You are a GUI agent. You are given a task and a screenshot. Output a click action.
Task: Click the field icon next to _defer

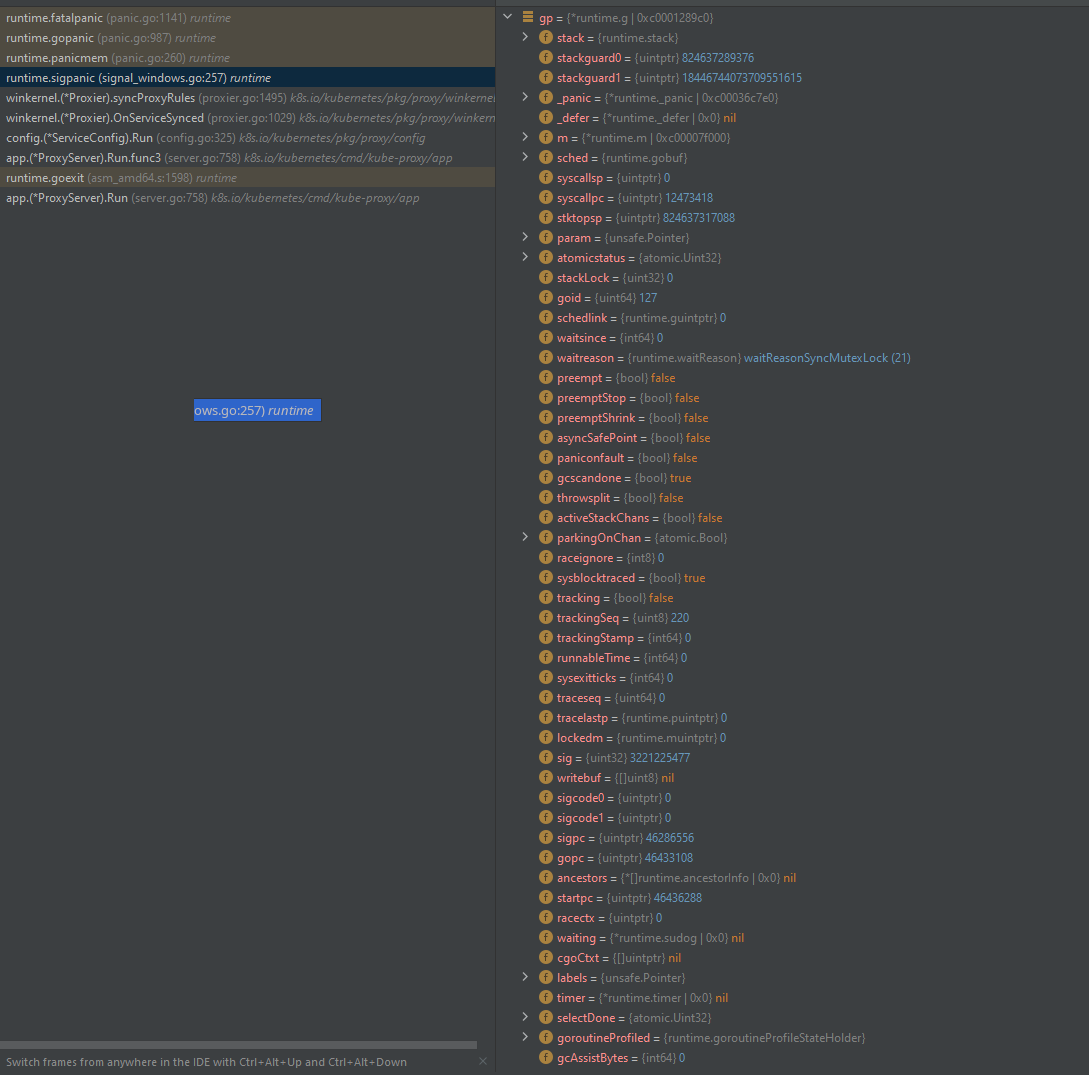[546, 117]
